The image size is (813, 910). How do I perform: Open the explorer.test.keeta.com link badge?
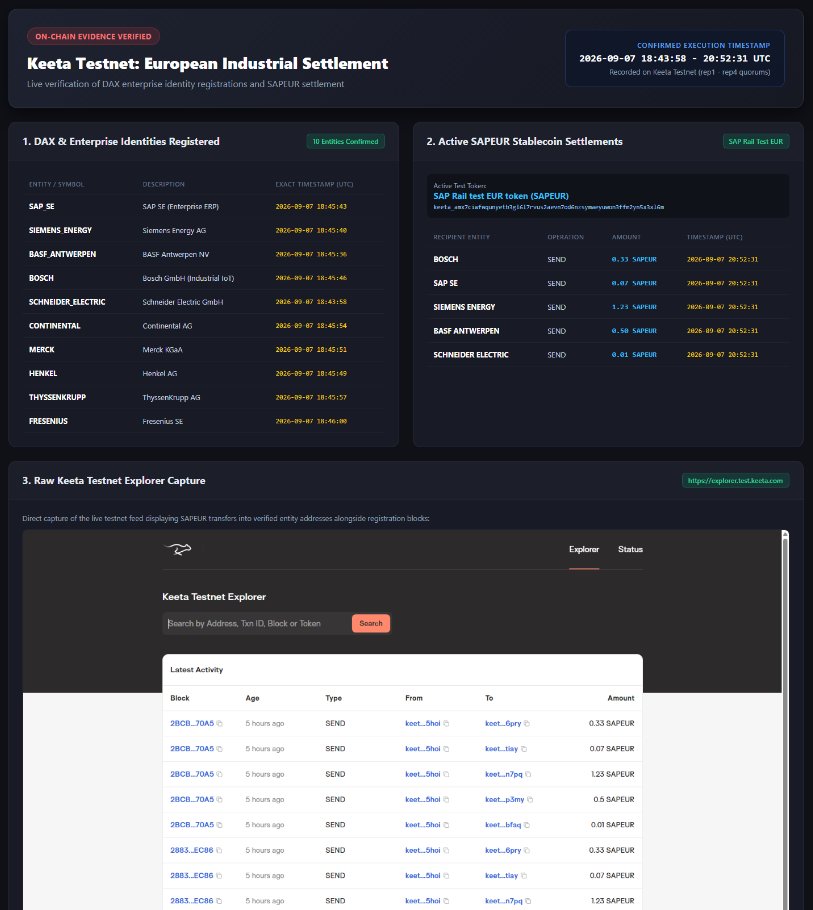click(735, 481)
